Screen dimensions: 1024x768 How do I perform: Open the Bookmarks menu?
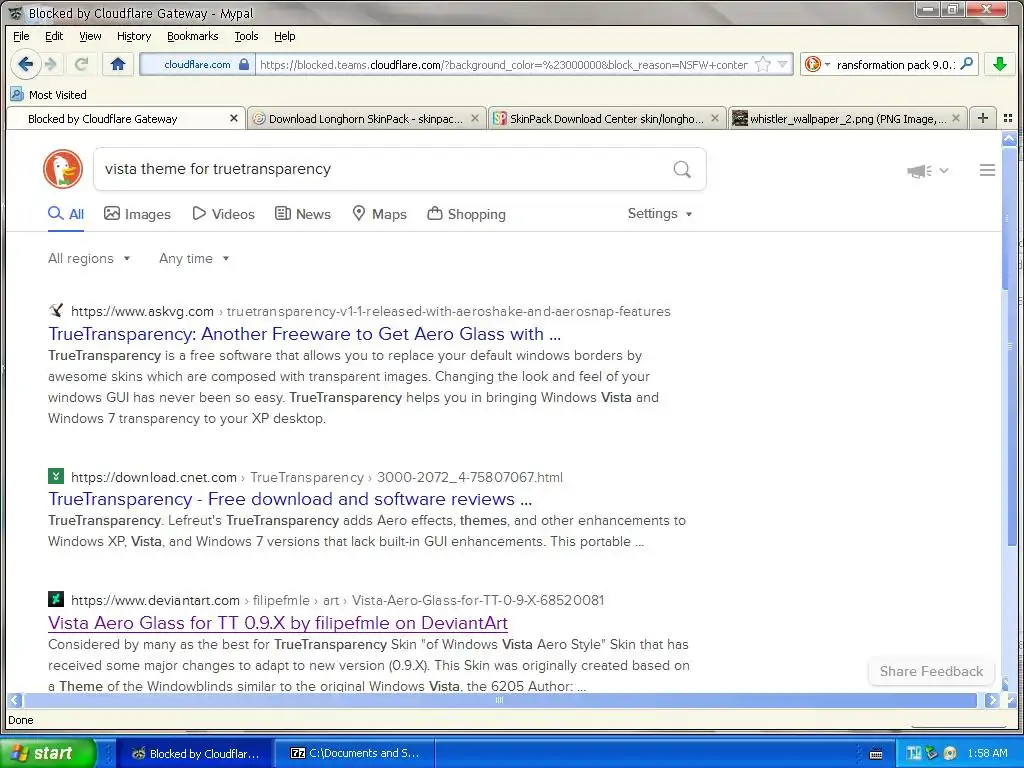pyautogui.click(x=193, y=36)
